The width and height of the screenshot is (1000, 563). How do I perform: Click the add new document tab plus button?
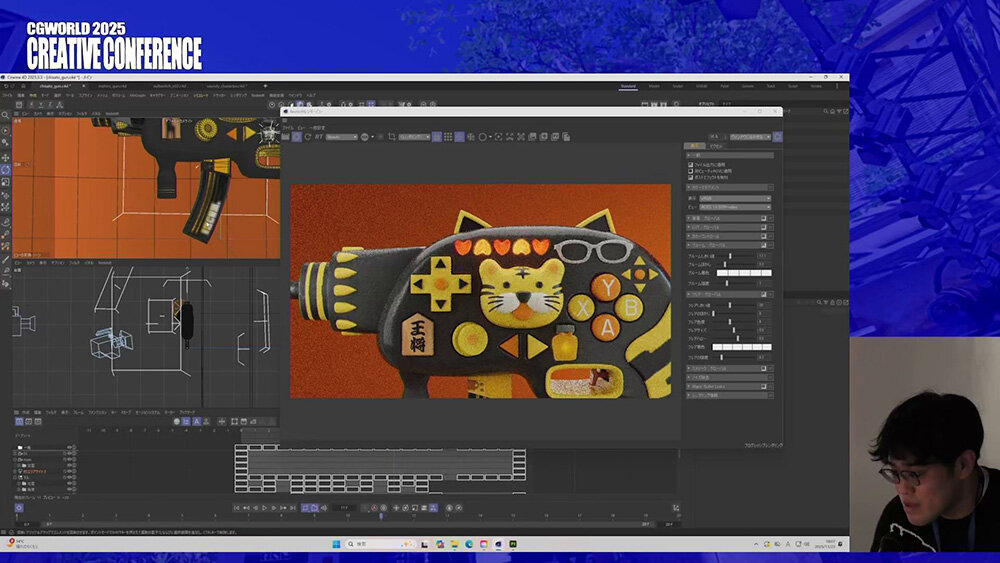click(x=265, y=87)
